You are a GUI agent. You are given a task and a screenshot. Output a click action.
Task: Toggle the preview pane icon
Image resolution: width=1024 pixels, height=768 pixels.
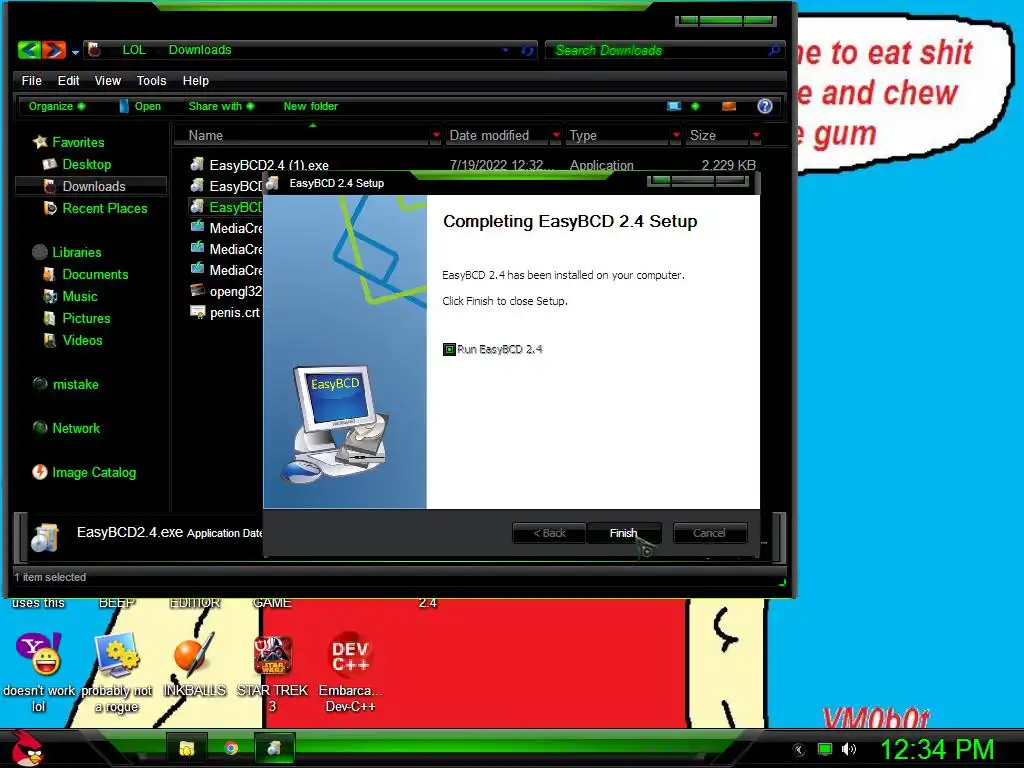(729, 106)
